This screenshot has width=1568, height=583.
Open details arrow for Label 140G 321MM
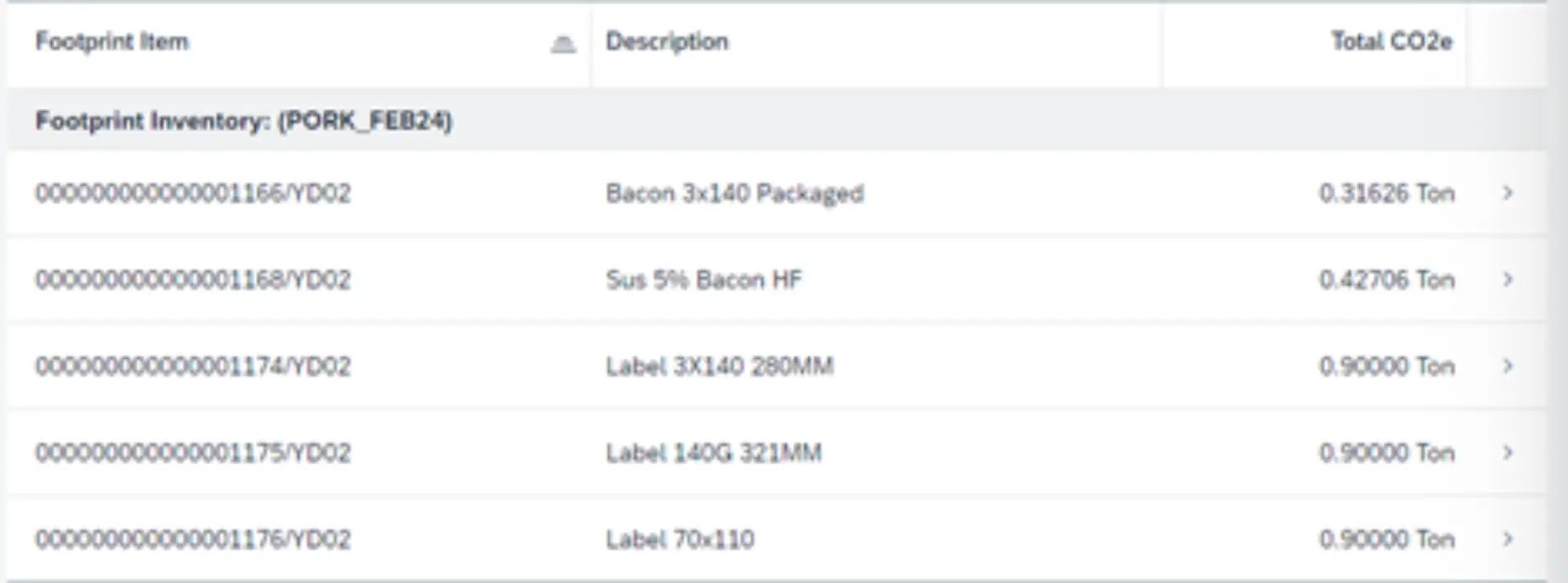(1508, 452)
